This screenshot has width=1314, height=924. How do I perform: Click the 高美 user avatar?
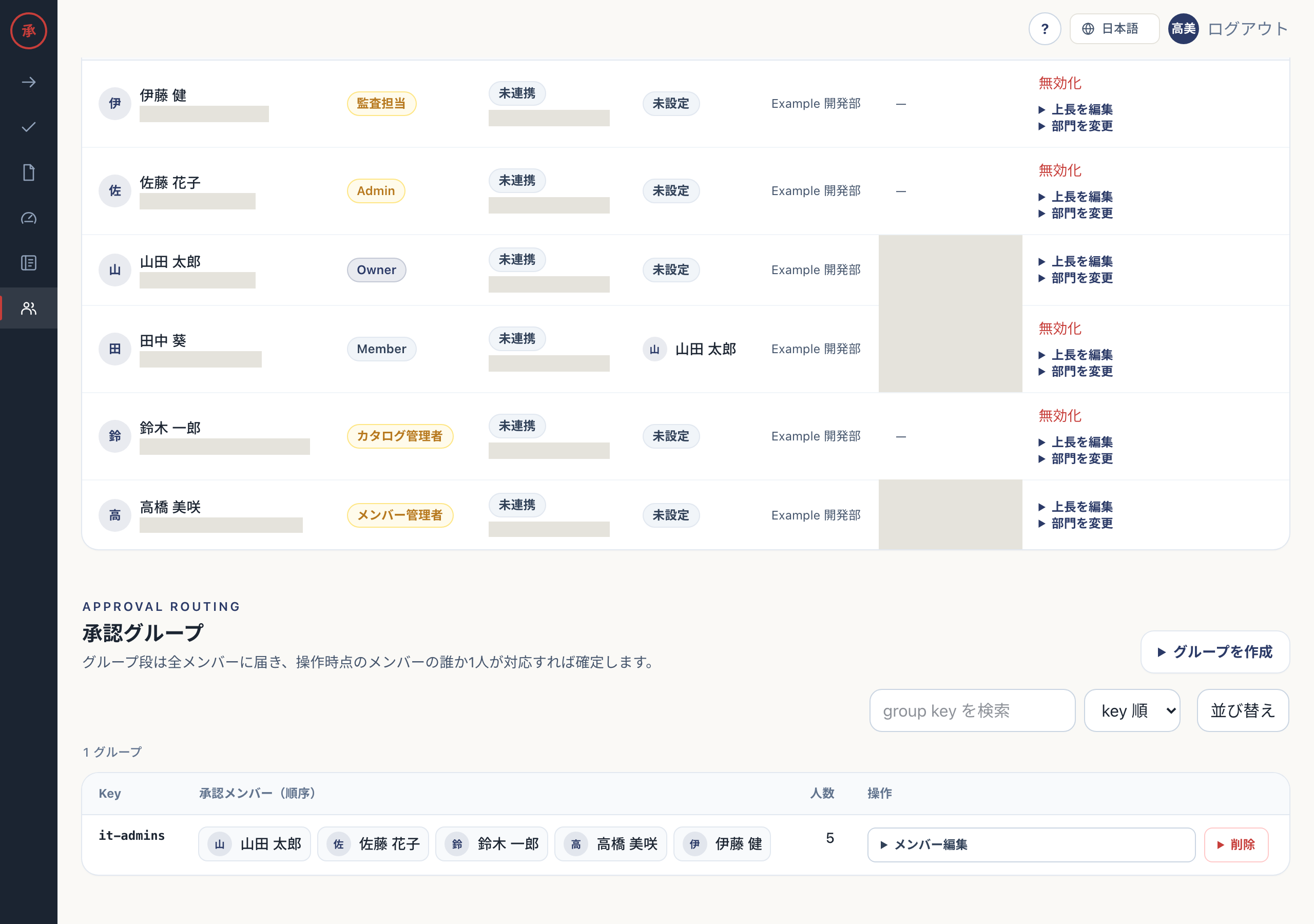click(x=1183, y=29)
